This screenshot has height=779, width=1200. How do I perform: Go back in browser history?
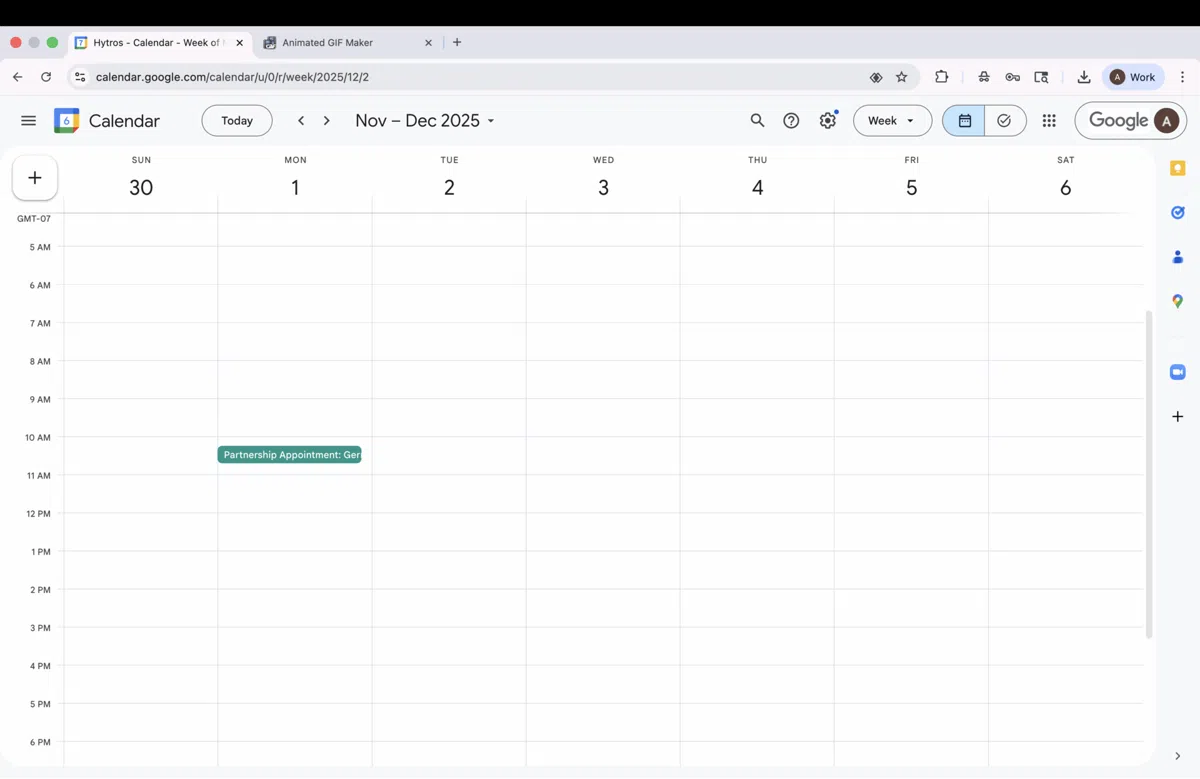coord(17,77)
